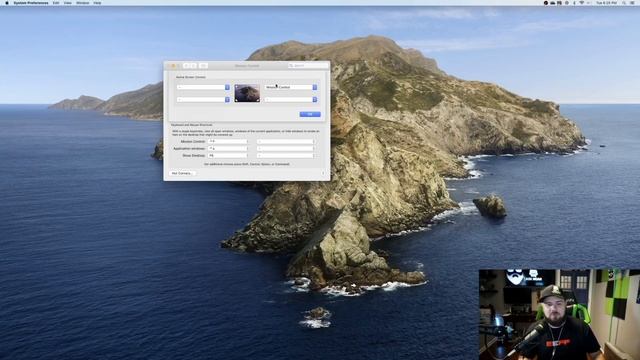Go forward with the toolbar forward arrow
Viewport: 640px width, 360px height.
(x=193, y=66)
